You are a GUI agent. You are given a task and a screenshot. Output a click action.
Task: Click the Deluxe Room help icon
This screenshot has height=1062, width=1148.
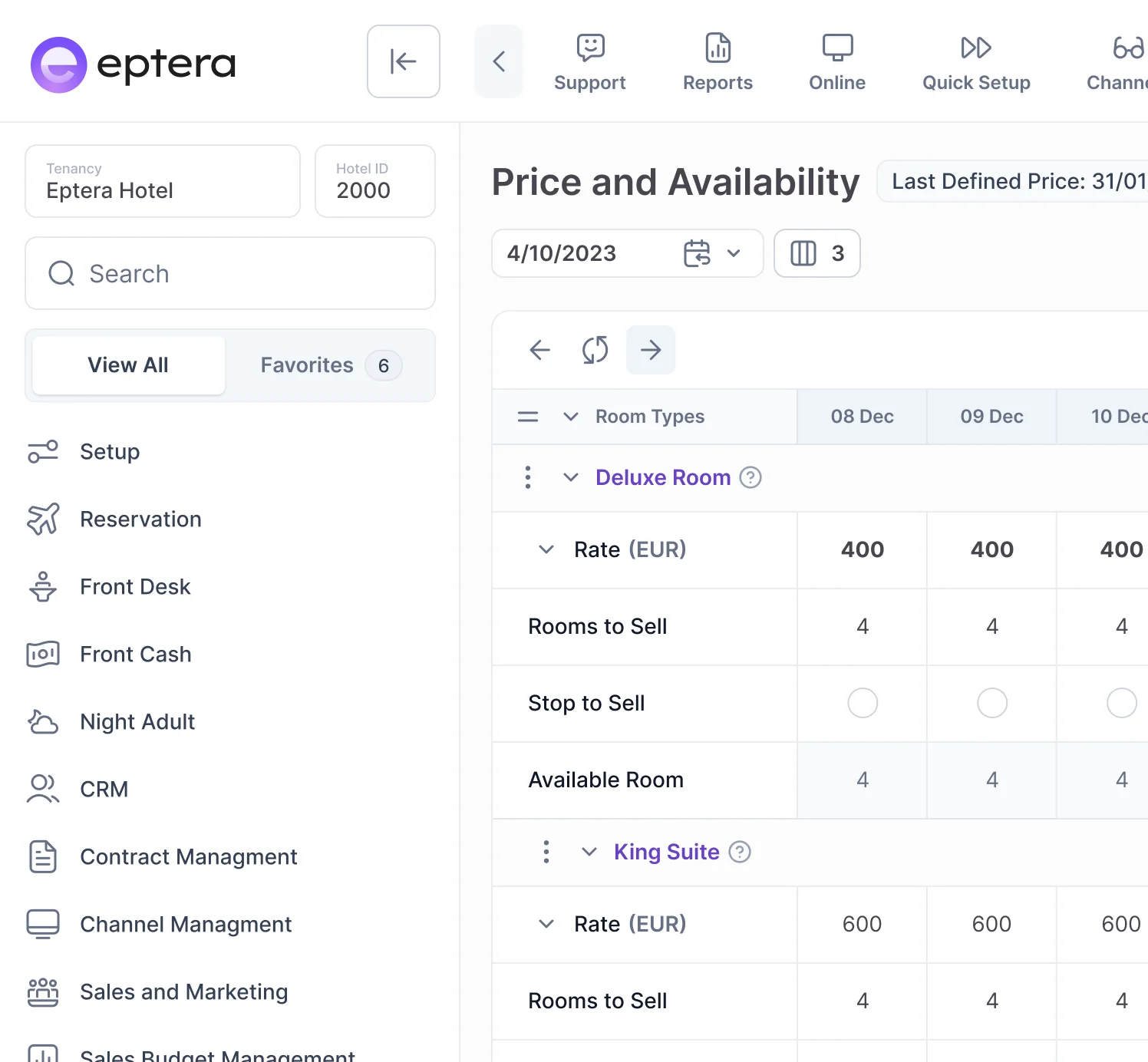pyautogui.click(x=750, y=477)
